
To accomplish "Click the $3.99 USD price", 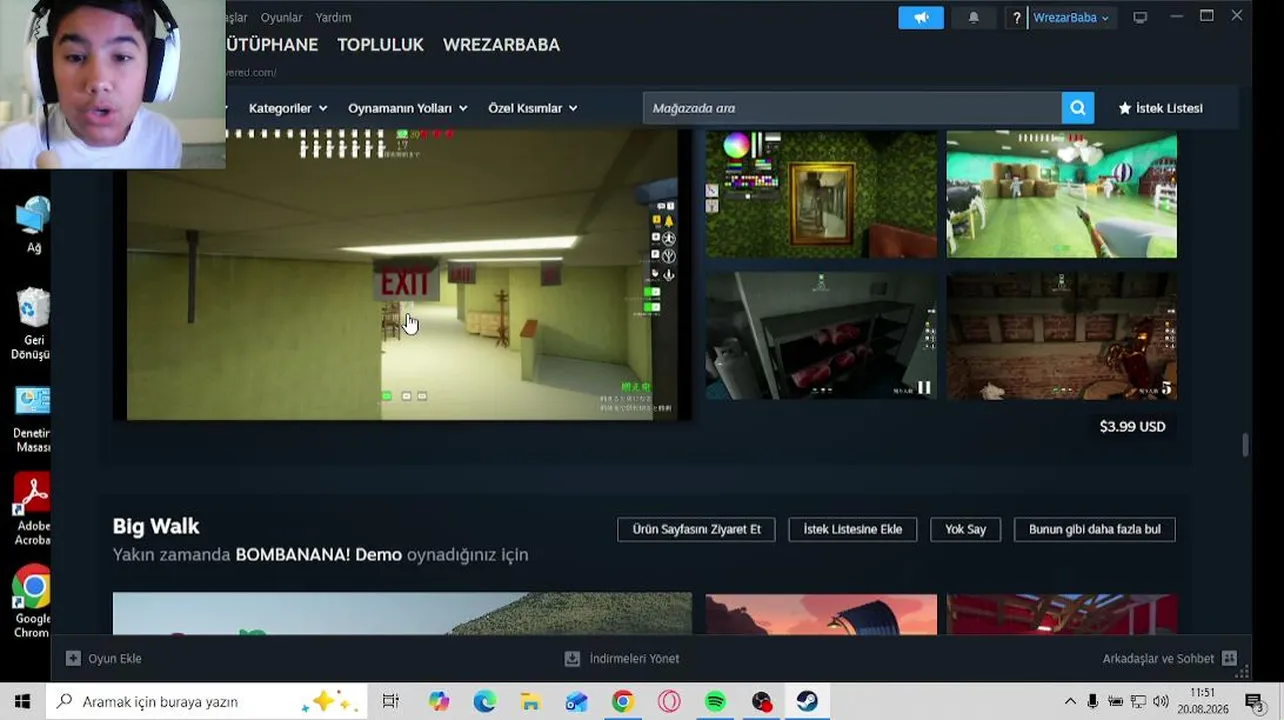I will click(1132, 426).
